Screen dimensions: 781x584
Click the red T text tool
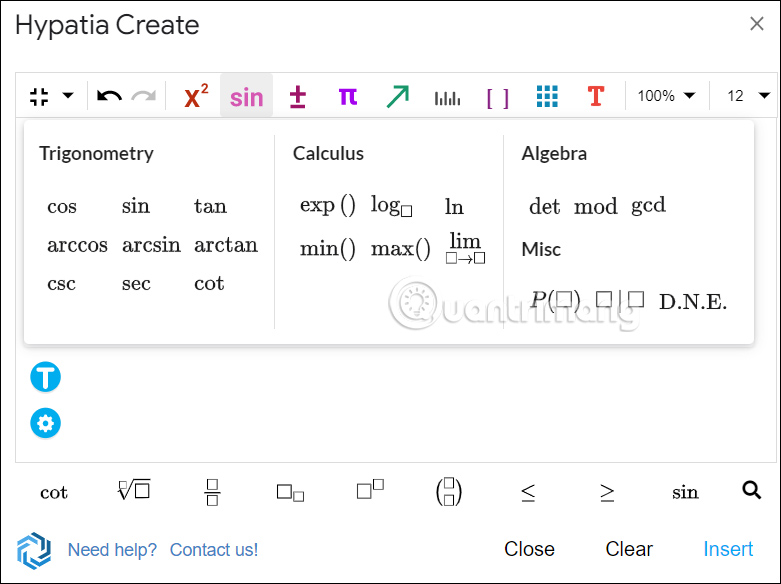pos(596,96)
